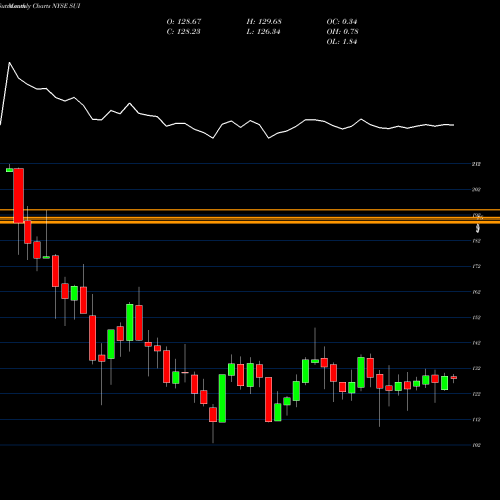This screenshot has height=500, width=500.
Task: Click the 122 price axis label
Action: [x=476, y=394]
